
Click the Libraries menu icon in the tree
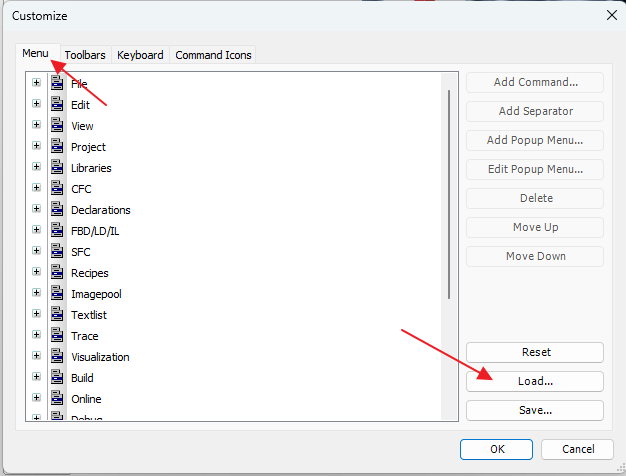click(x=57, y=167)
